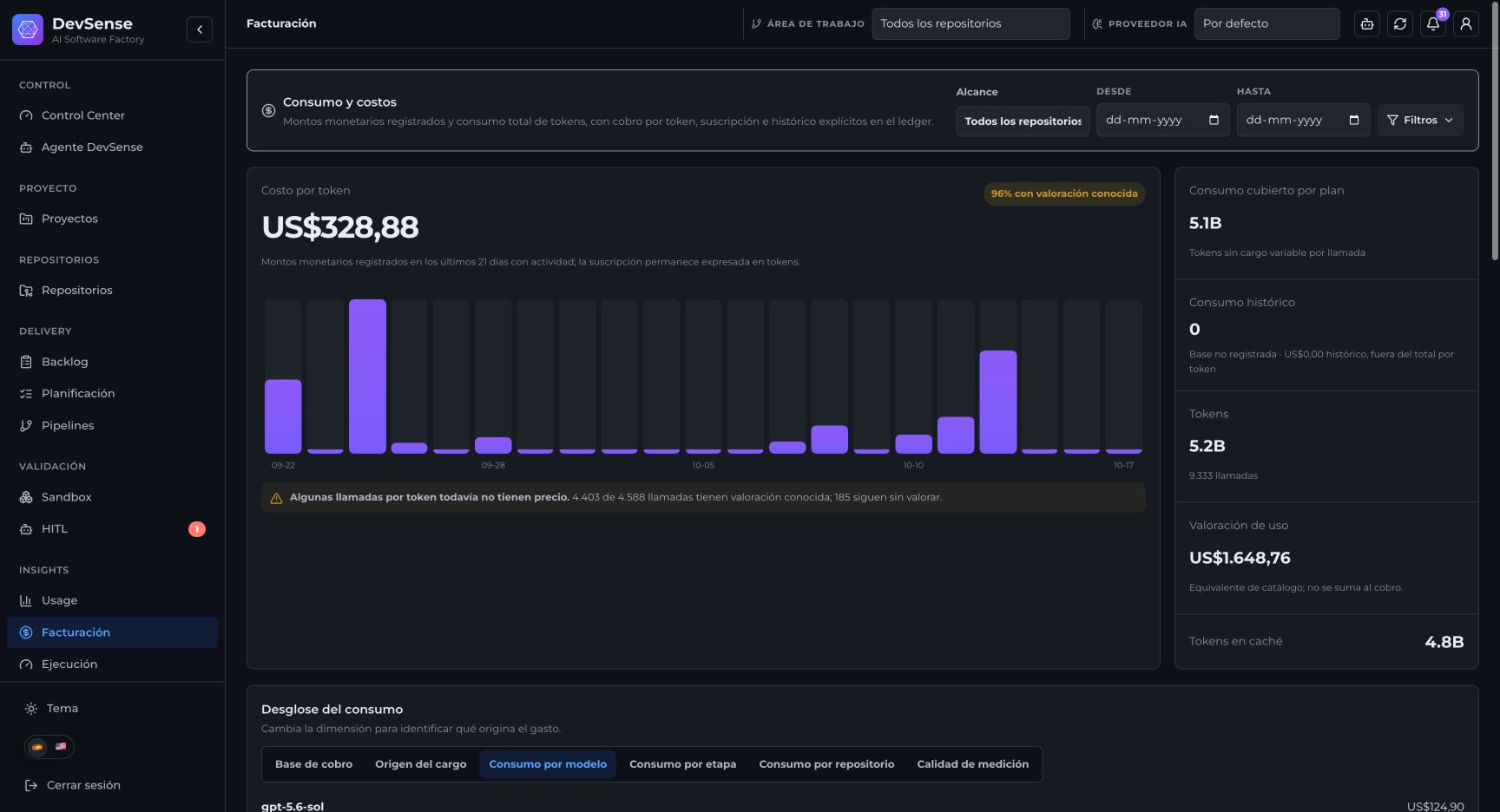Open notifications bell with 31 badge
This screenshot has height=812, width=1500.
[x=1433, y=24]
